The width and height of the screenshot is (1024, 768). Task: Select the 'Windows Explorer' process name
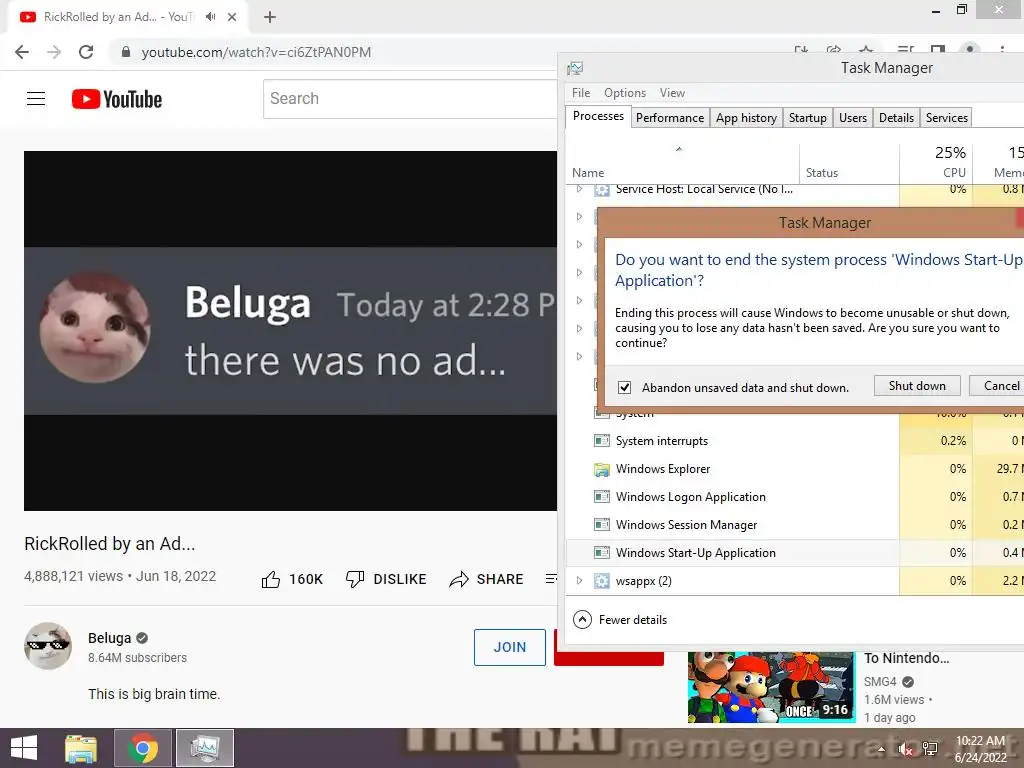tap(663, 469)
